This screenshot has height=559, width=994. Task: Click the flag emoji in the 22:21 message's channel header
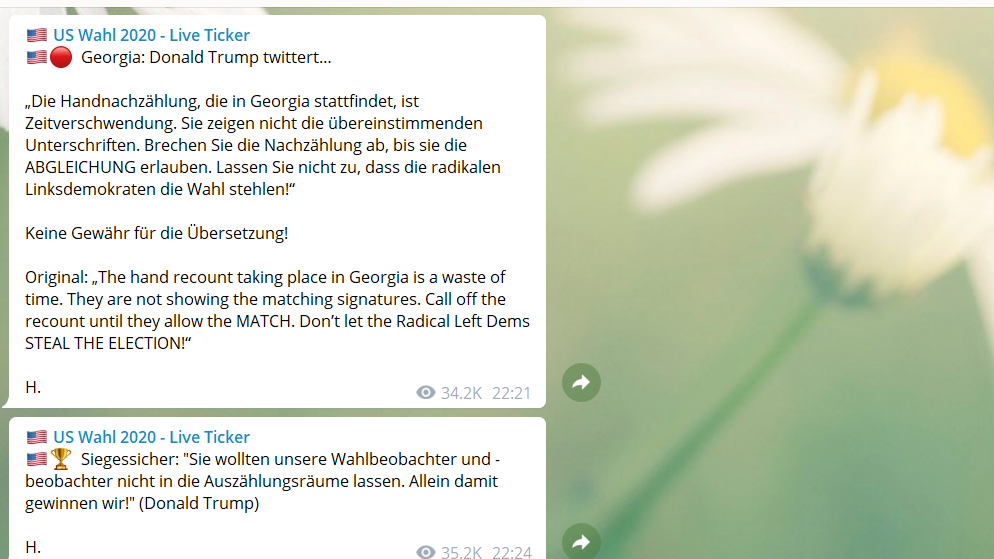click(x=37, y=35)
